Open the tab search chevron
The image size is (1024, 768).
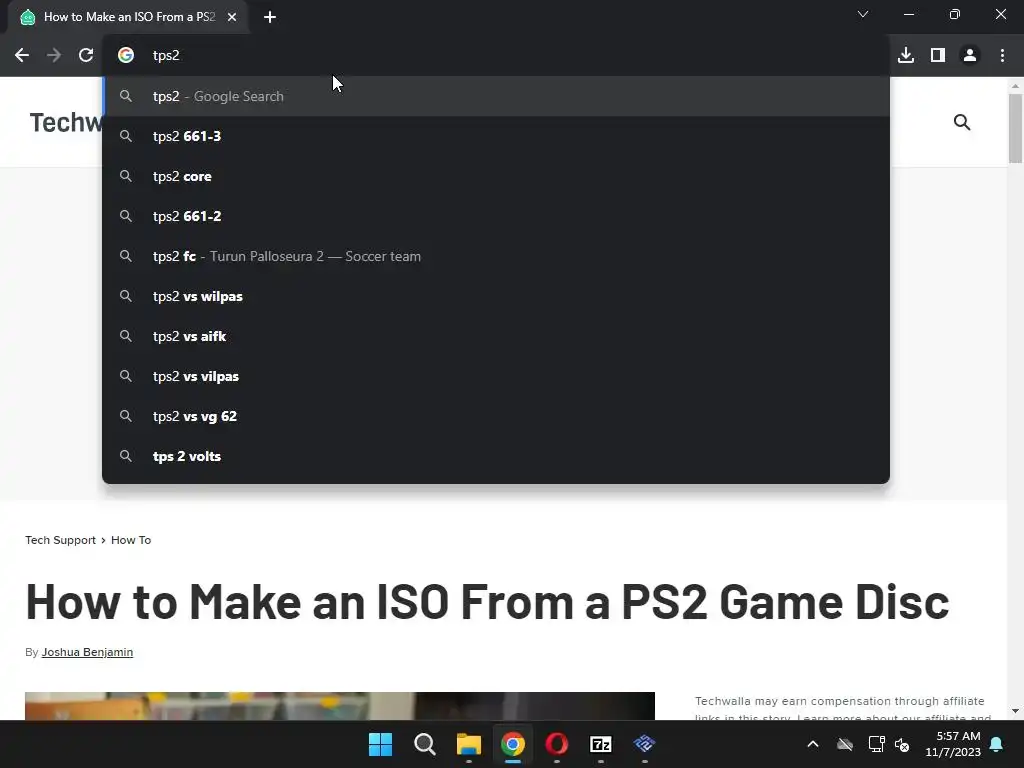pos(863,14)
